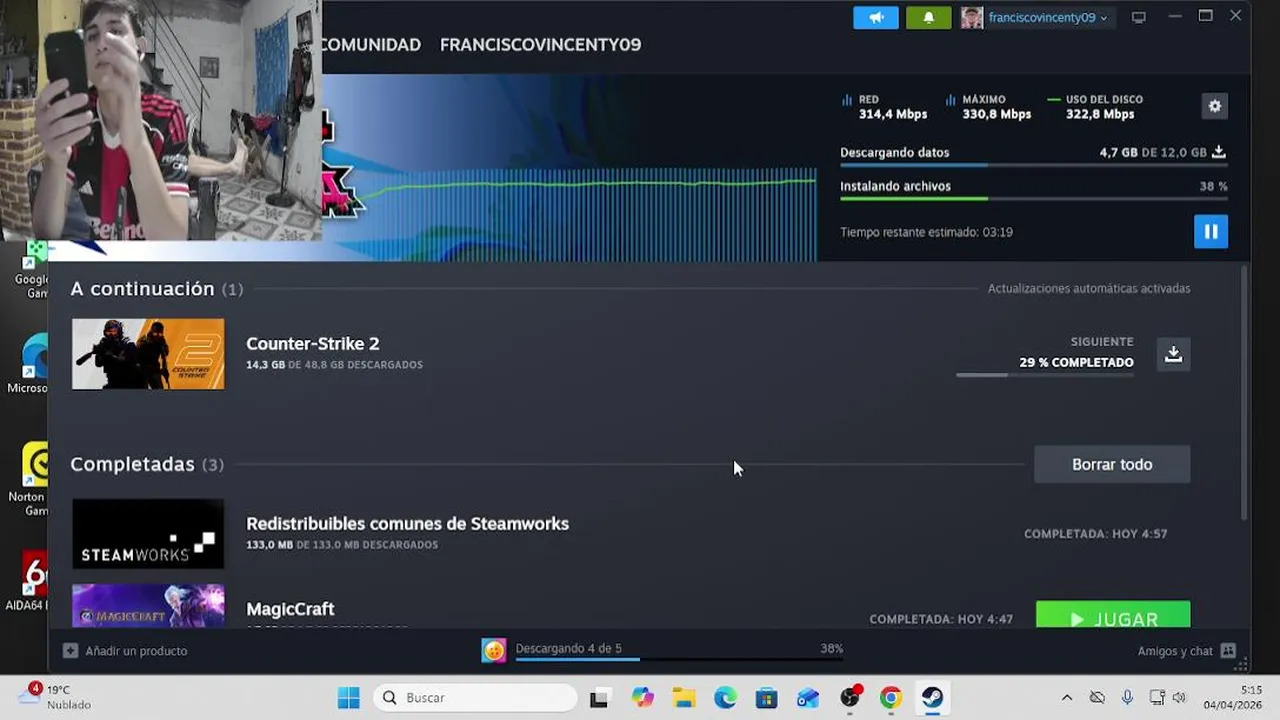Click the MagicCraft title
The height and width of the screenshot is (720, 1280).
[x=290, y=609]
